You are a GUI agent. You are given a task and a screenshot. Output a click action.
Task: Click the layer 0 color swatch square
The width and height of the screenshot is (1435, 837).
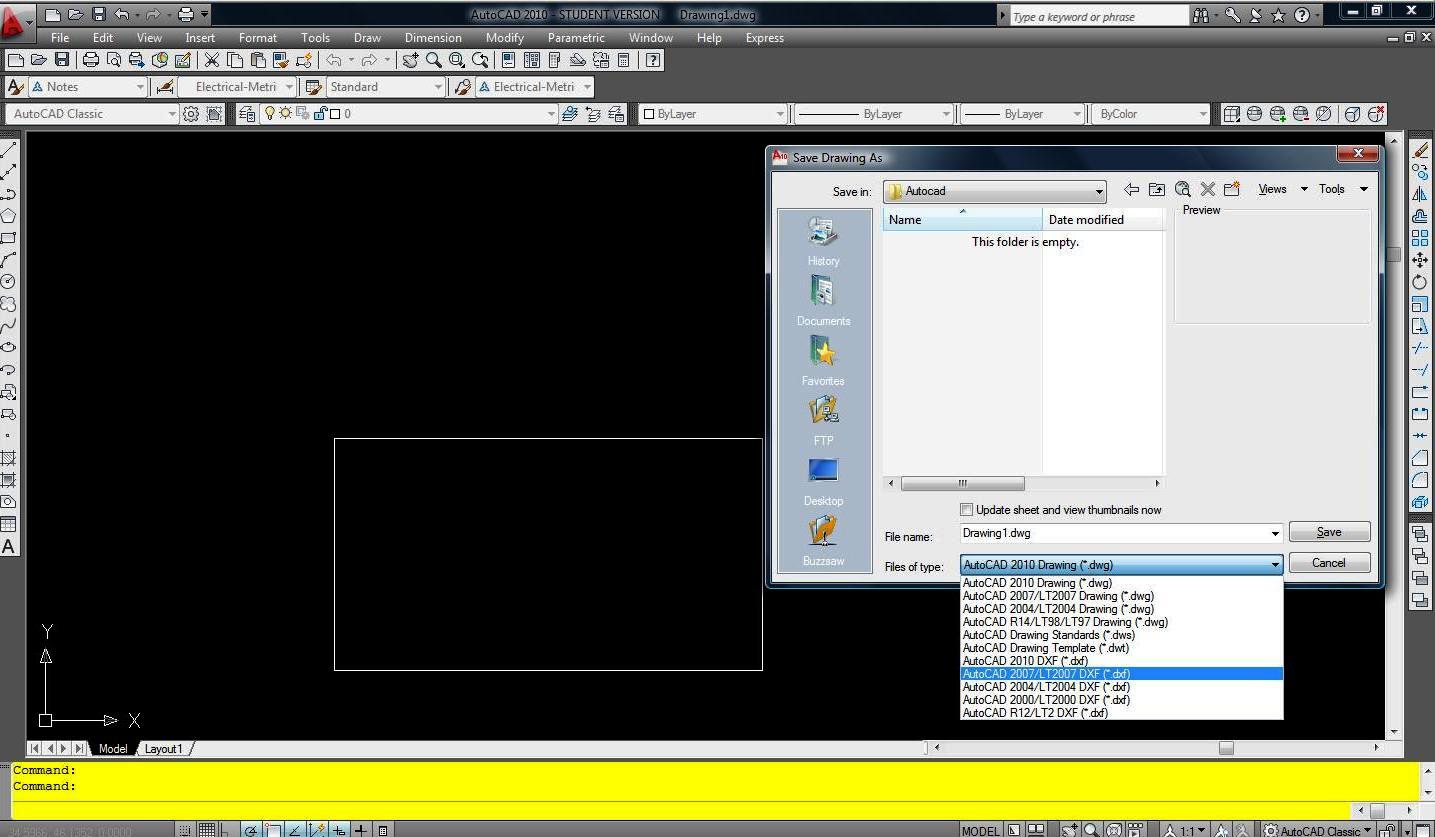tap(335, 114)
